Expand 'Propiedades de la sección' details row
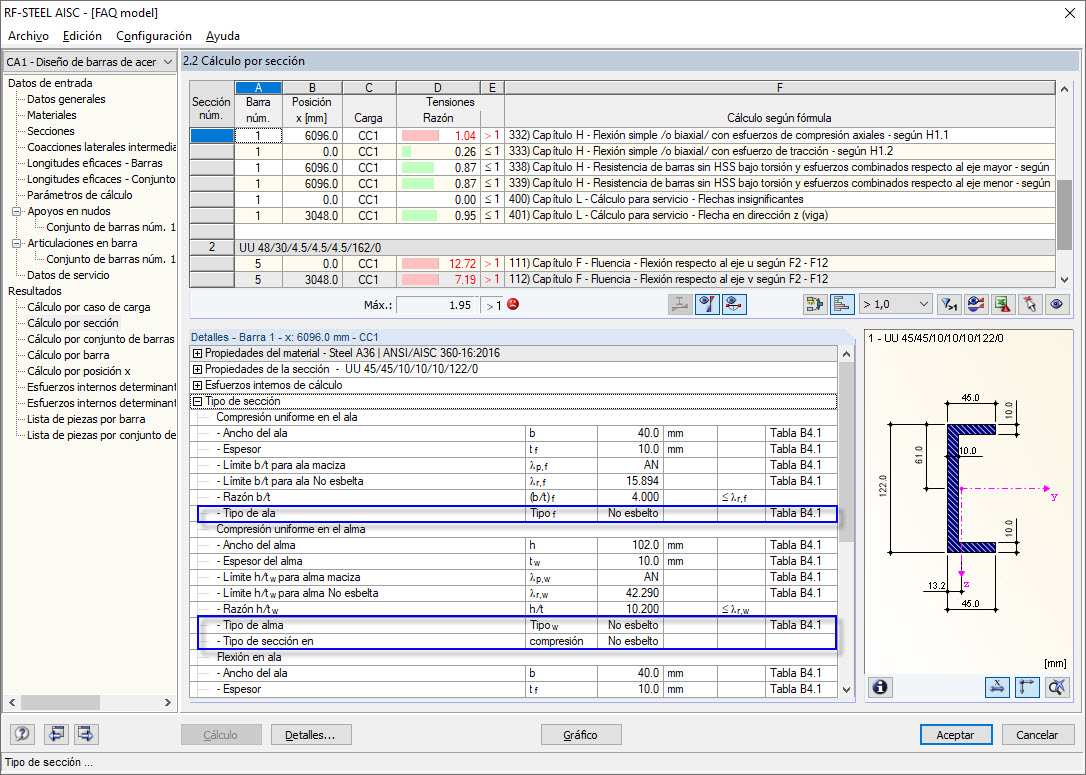 point(197,369)
